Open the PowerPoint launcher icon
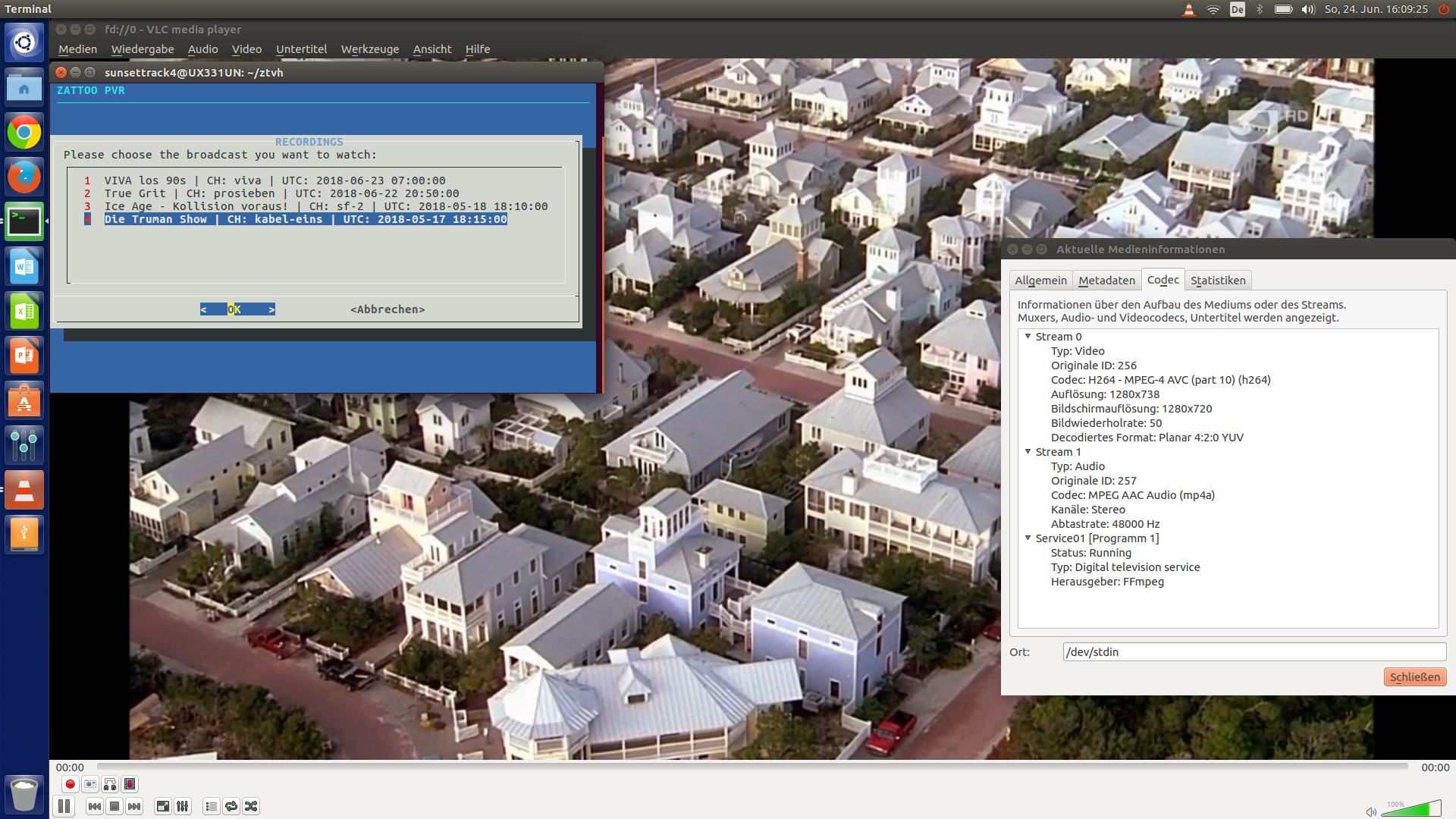The width and height of the screenshot is (1456, 819). point(24,356)
